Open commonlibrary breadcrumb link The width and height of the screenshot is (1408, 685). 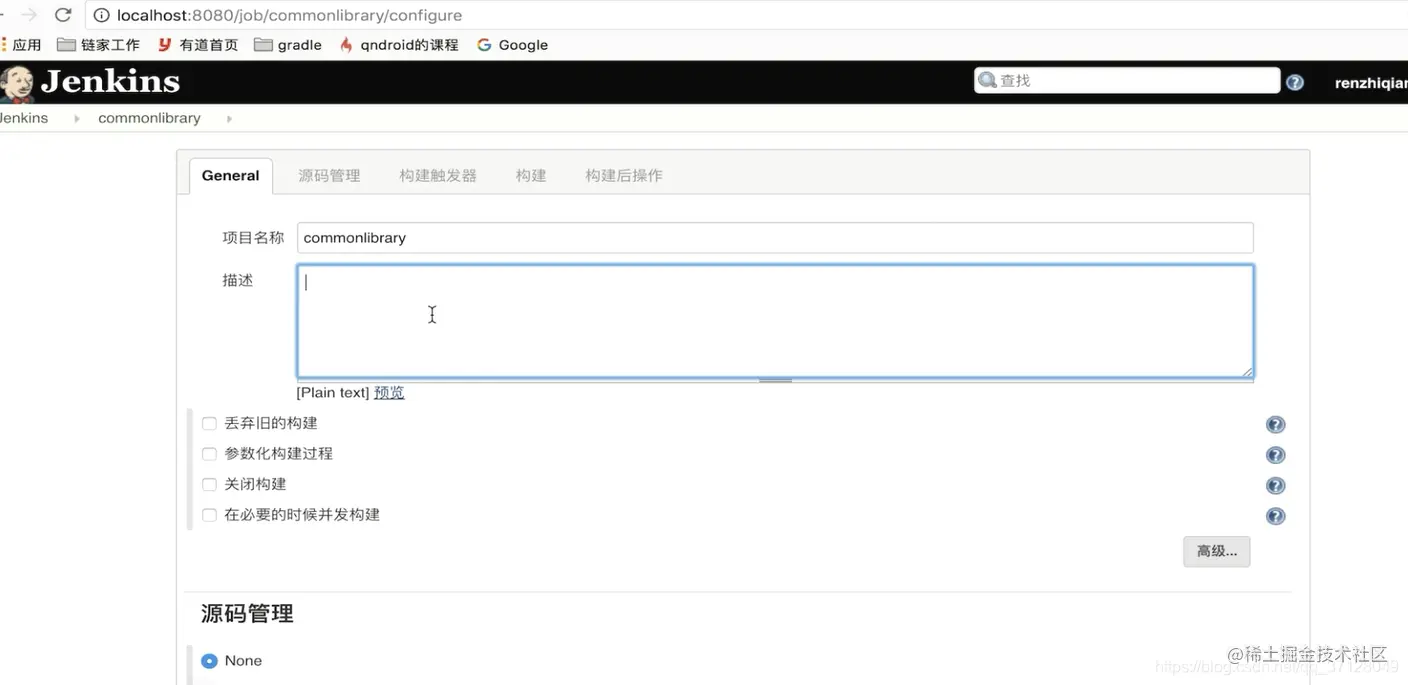pyautogui.click(x=149, y=118)
